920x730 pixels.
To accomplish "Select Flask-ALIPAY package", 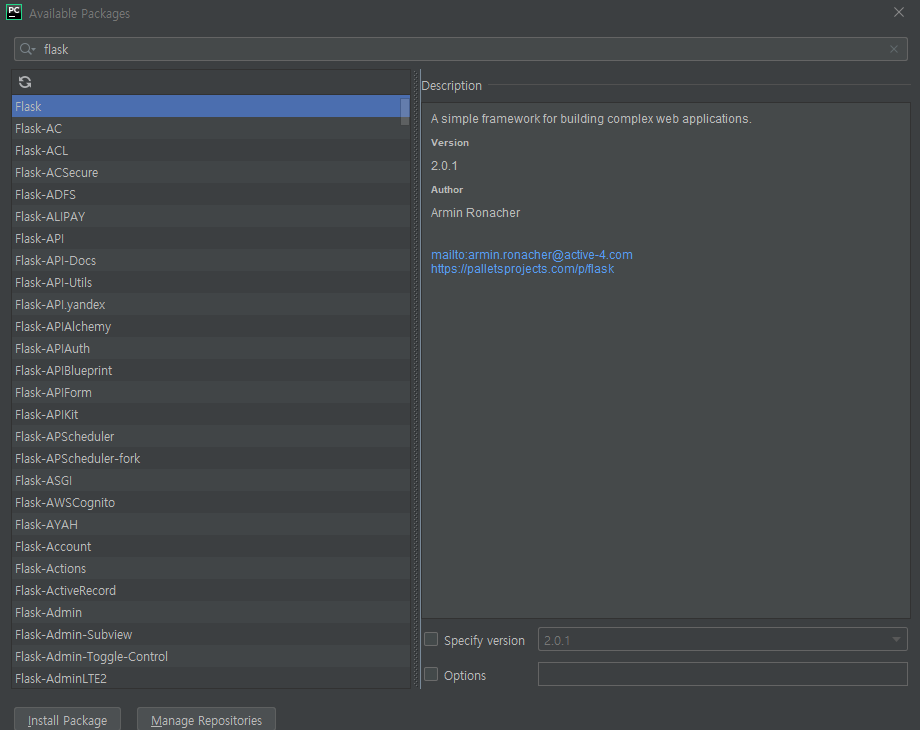I will [211, 217].
